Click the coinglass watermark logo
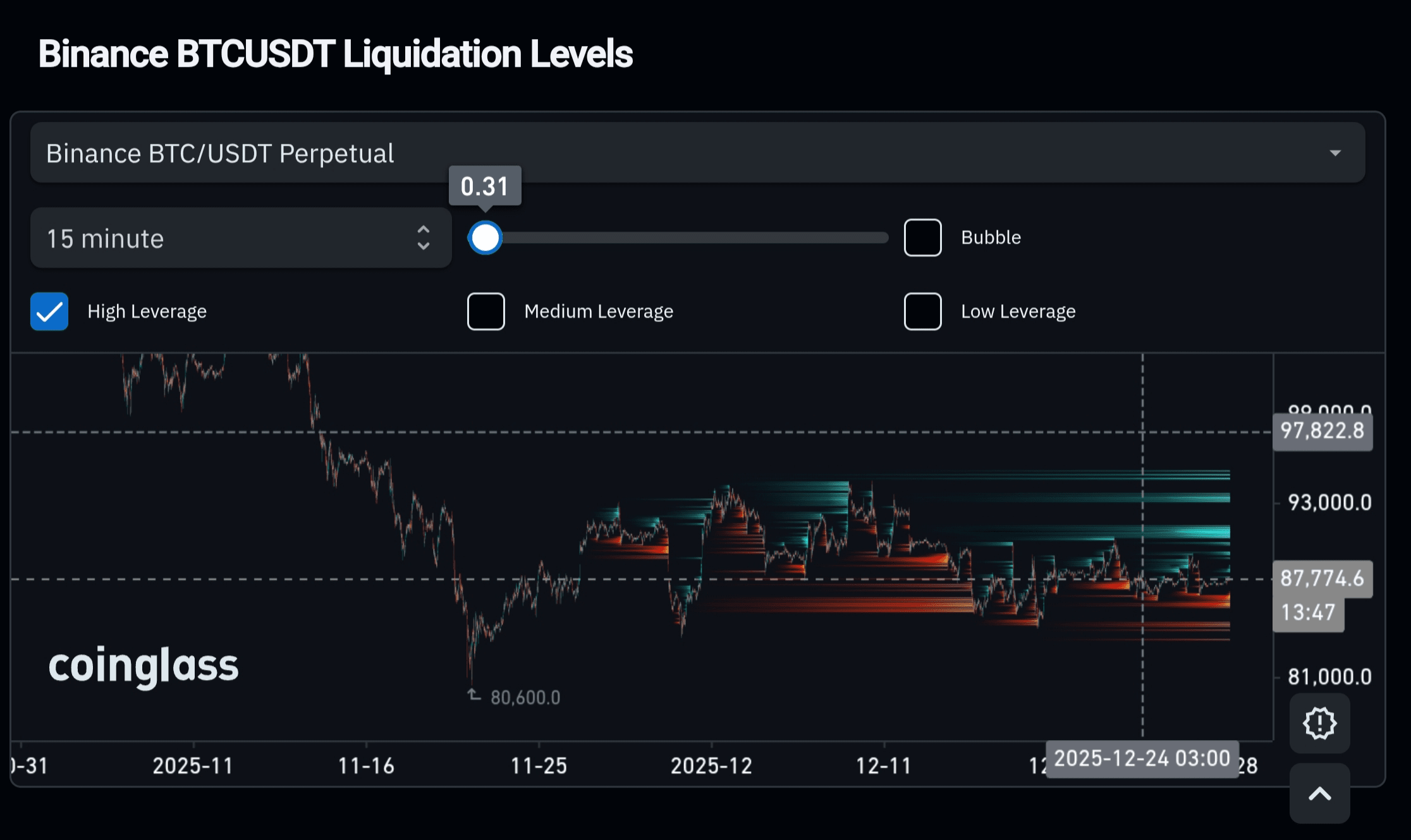1411x840 pixels. point(144,666)
